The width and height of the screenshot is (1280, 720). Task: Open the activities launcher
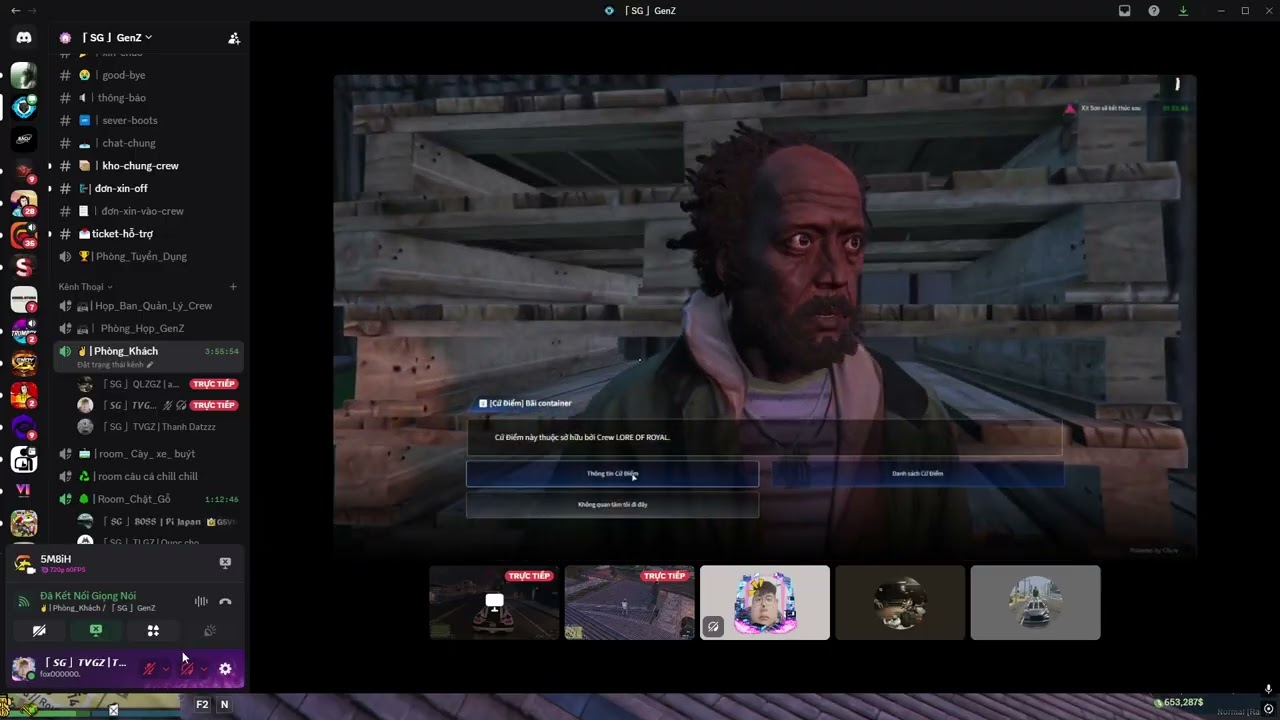pos(153,631)
